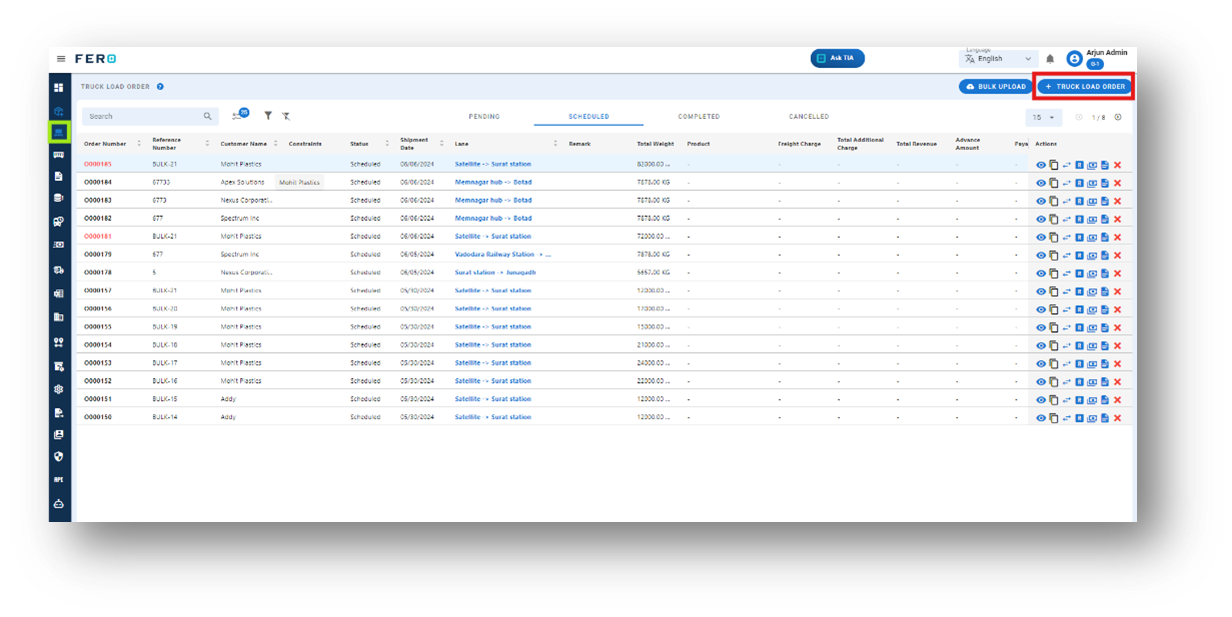Open the Cancelled tab

click(x=809, y=117)
